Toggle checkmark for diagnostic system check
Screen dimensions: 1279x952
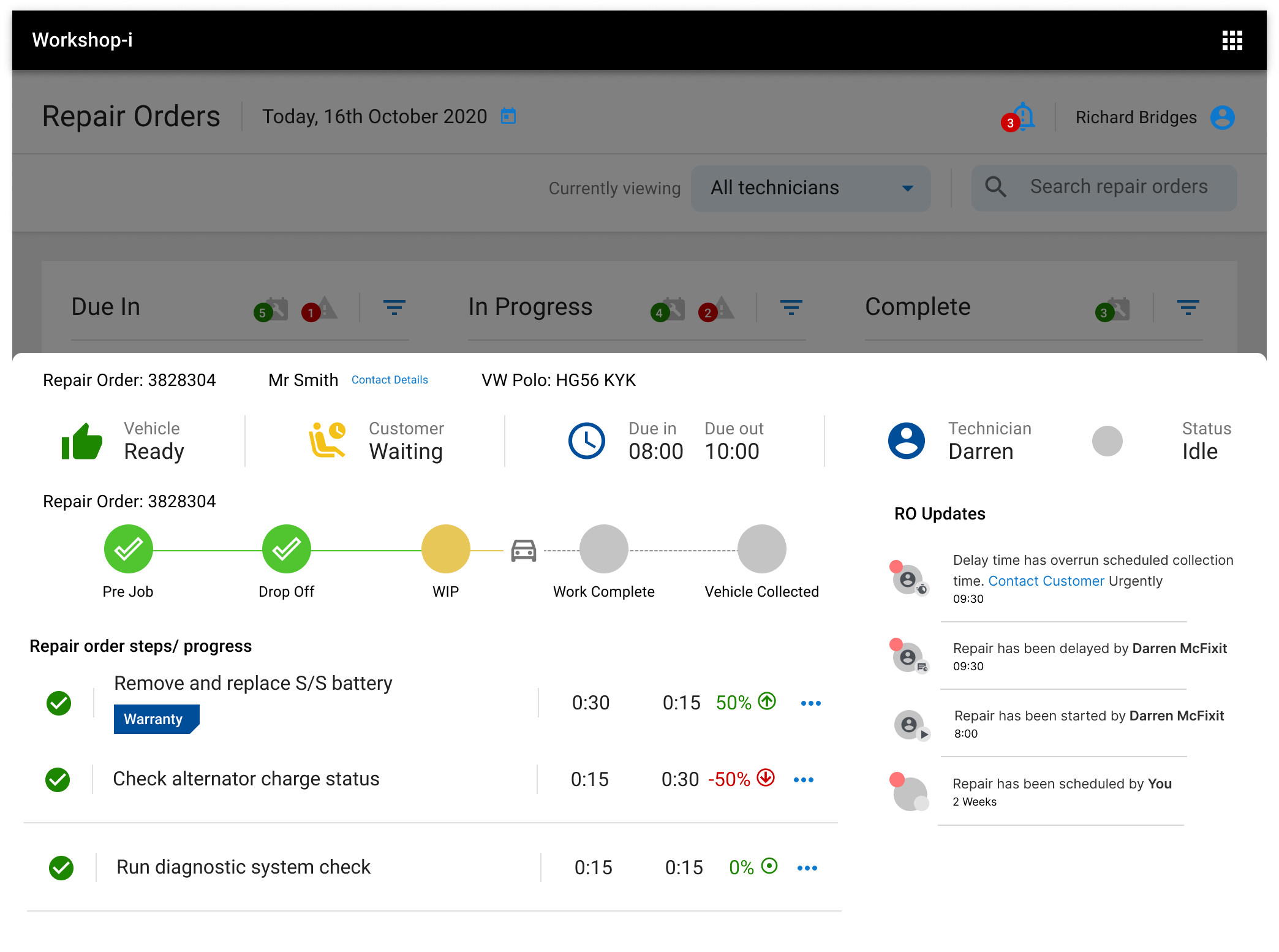(61, 867)
